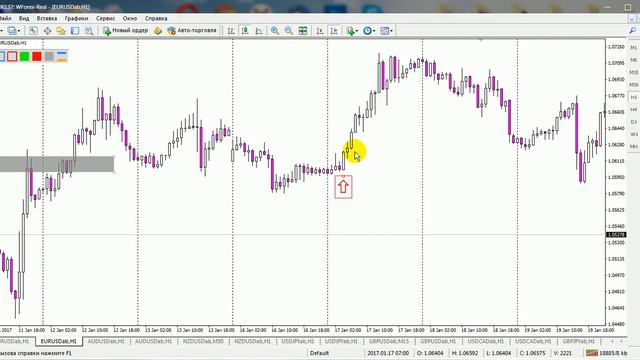Switch to the GBPJPYab,H1 chart tab
Image resolution: width=640 pixels, height=360 pixels.
tap(578, 341)
